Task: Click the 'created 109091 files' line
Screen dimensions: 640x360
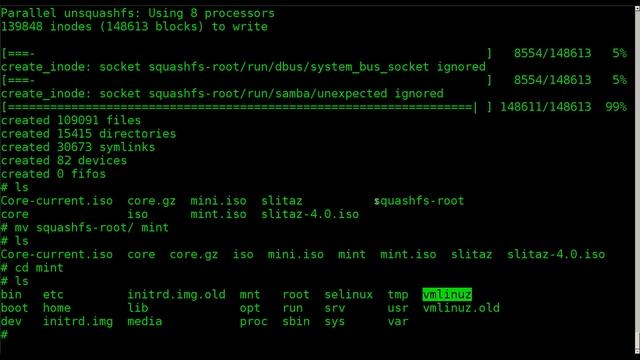Action: (x=71, y=120)
